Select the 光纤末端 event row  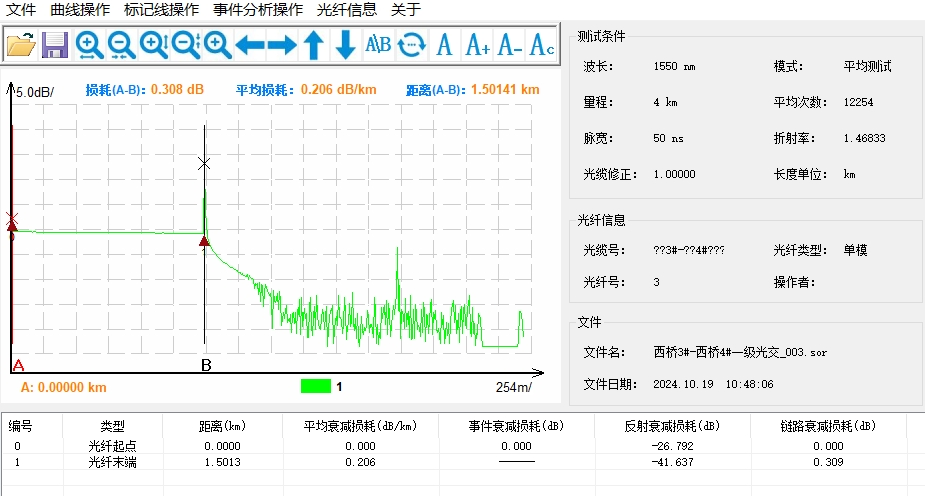pyautogui.click(x=112, y=462)
